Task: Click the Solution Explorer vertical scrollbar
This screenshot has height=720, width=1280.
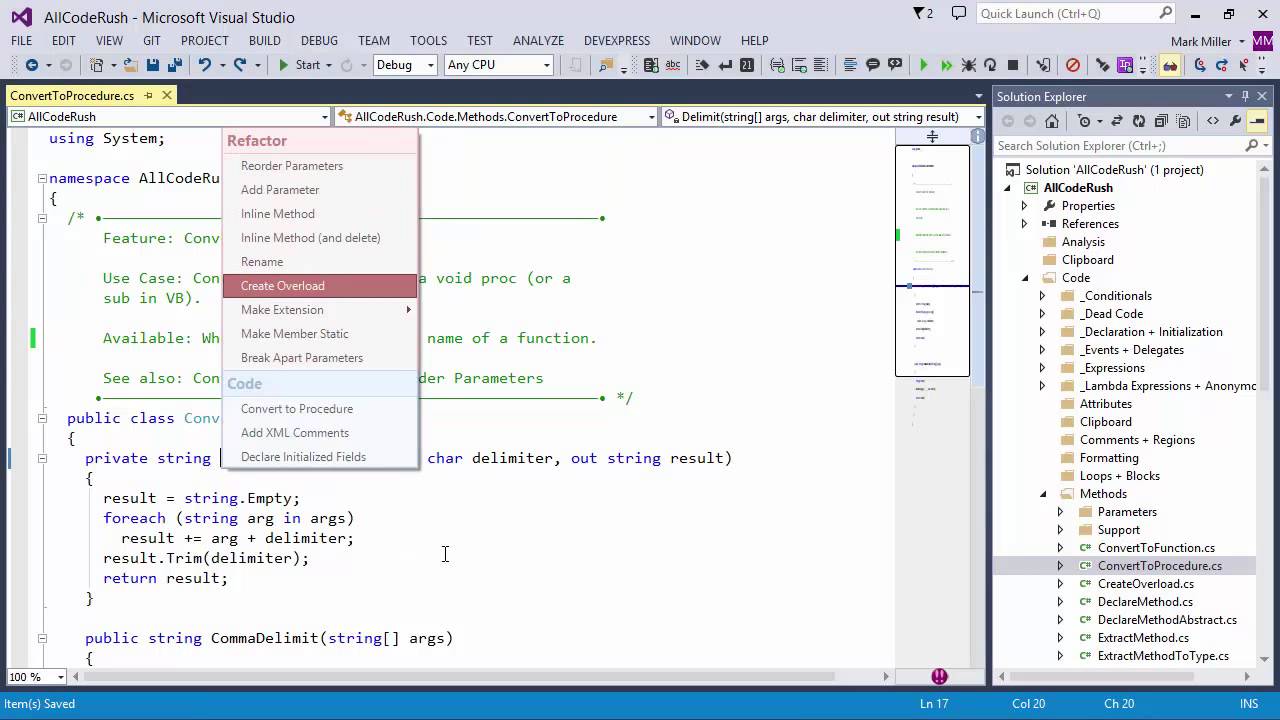Action: pyautogui.click(x=1263, y=412)
